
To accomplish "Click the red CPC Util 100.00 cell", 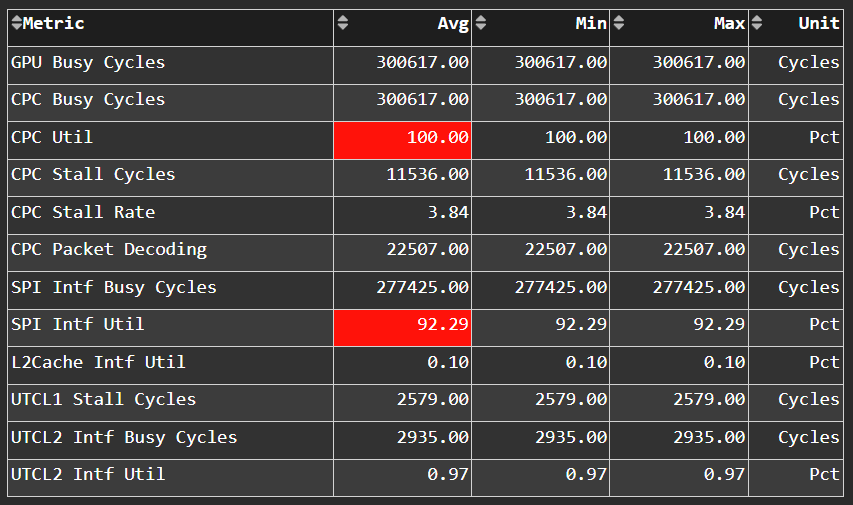I will [403, 137].
